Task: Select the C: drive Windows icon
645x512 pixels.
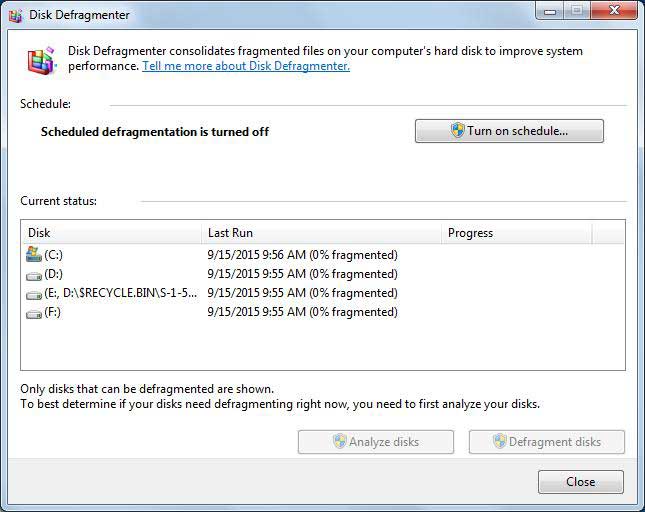Action: [x=34, y=255]
